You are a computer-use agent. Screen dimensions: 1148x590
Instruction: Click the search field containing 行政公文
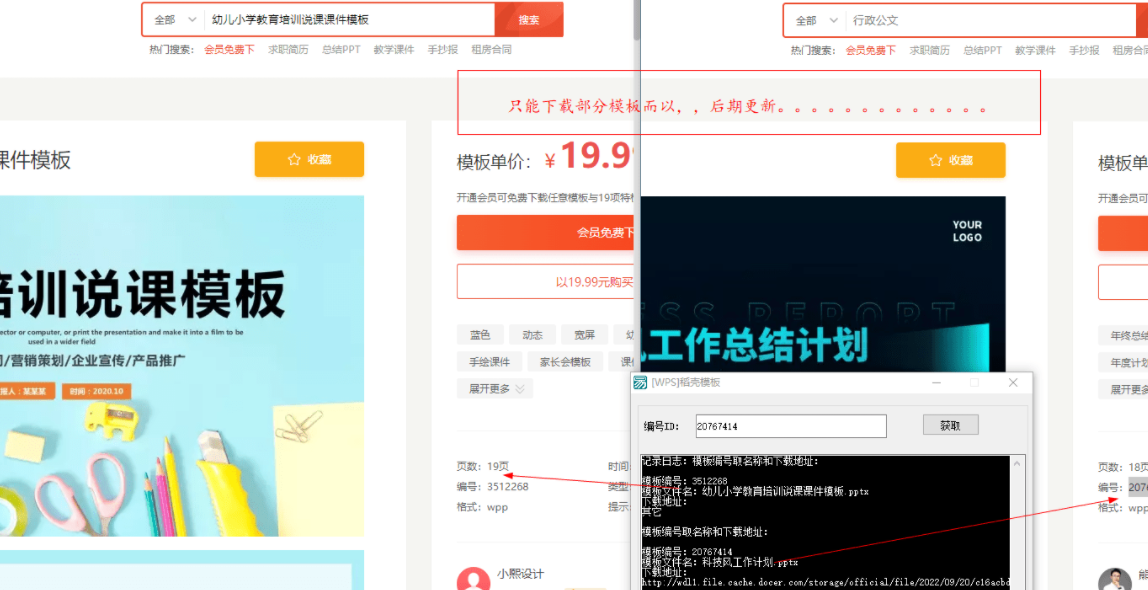pyautogui.click(x=991, y=20)
